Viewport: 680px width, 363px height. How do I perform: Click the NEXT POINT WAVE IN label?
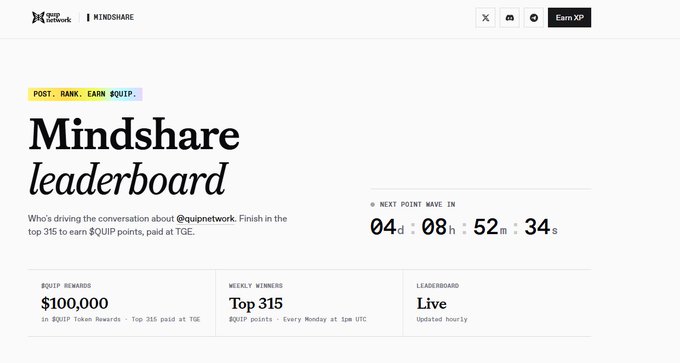pos(417,204)
